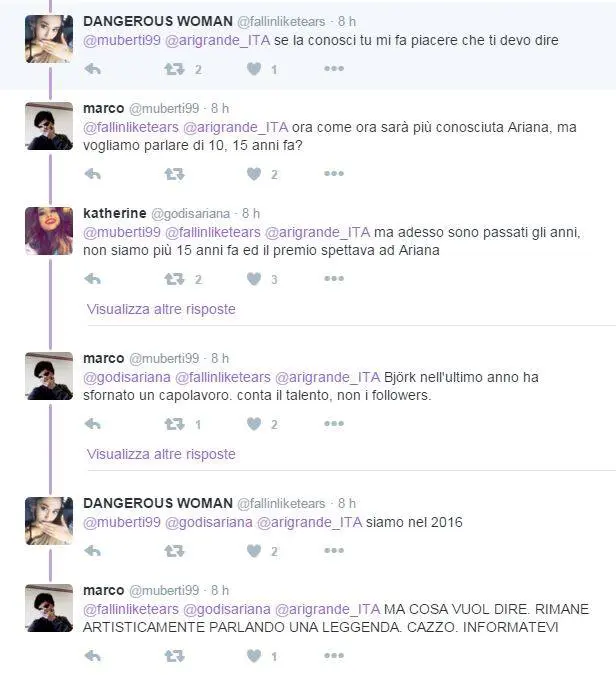Like katherine's tweet about the premio

[254, 279]
